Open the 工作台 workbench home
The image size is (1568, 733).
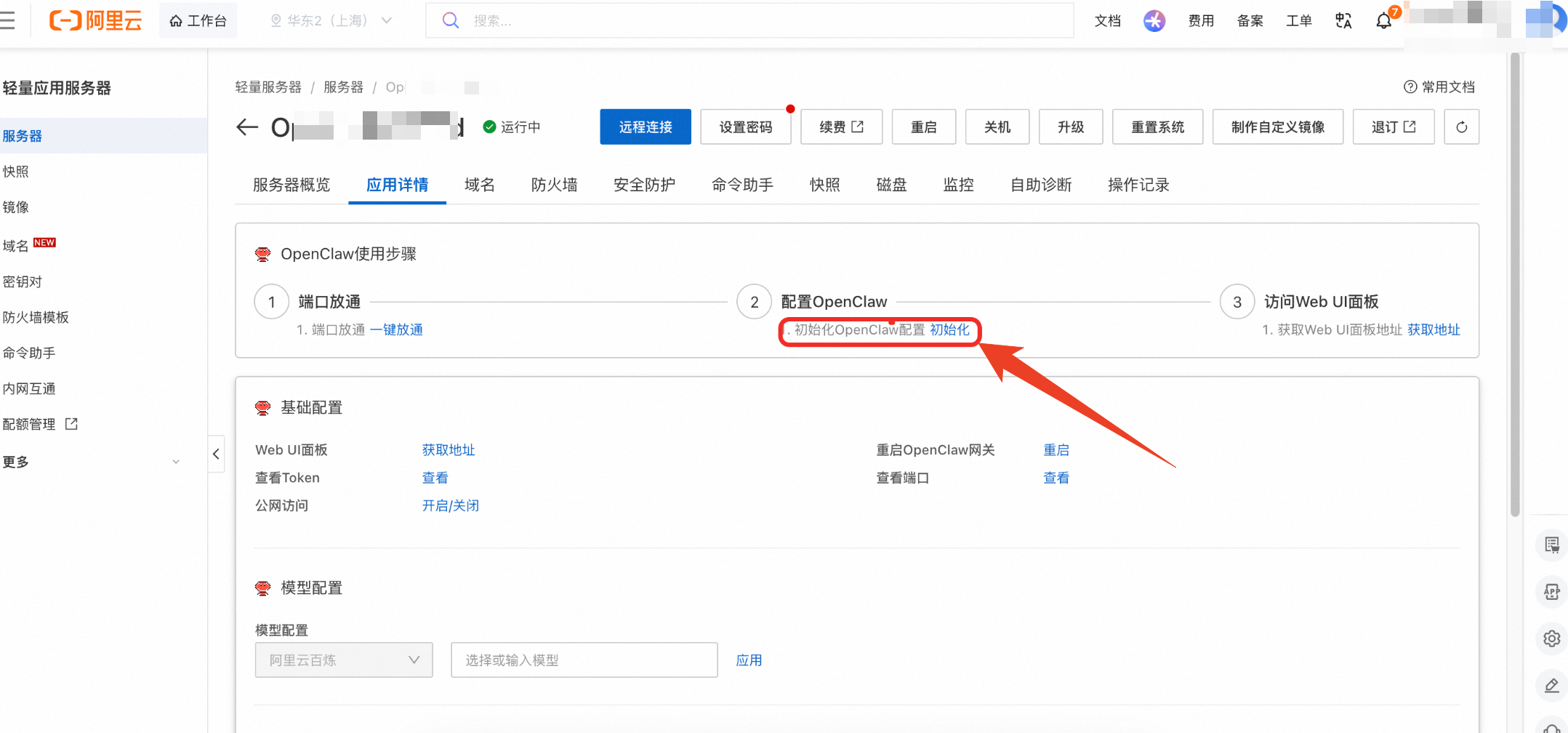(198, 21)
